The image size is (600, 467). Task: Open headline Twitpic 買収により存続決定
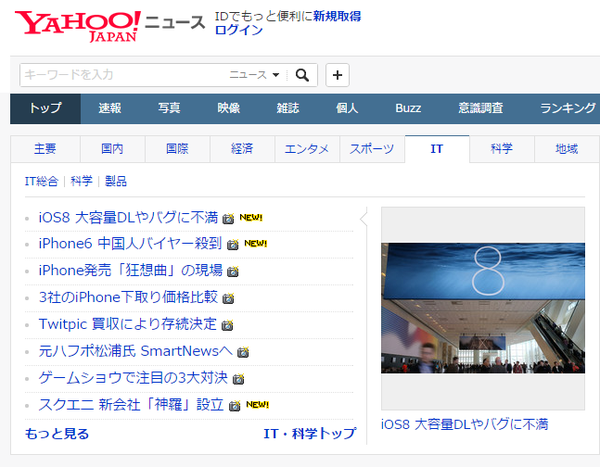(x=128, y=324)
